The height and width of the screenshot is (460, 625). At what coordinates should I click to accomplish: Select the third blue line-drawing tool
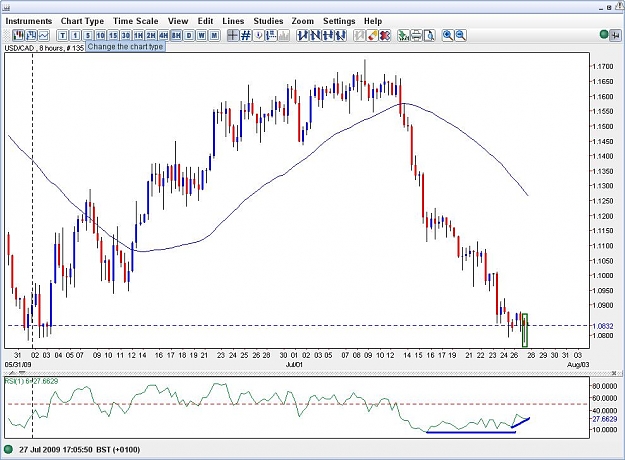pyautogui.click(x=328, y=36)
